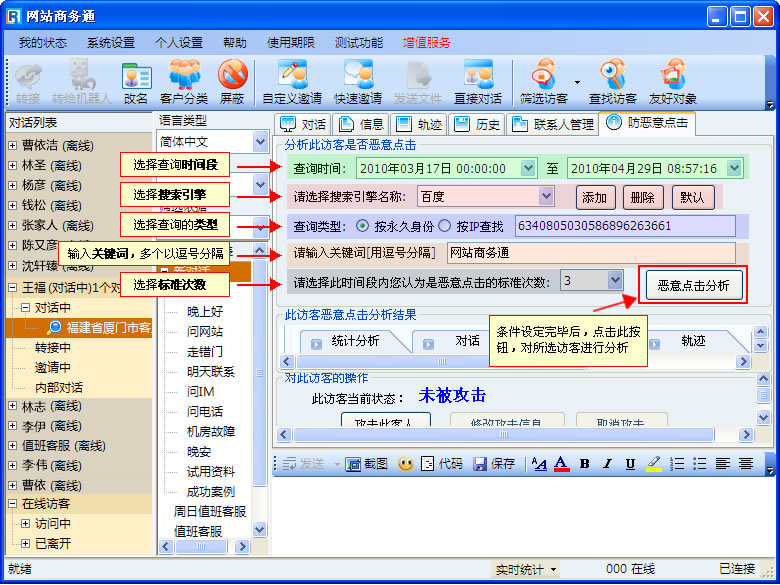The height and width of the screenshot is (585, 780).
Task: Switch to 轨迹 tab
Action: click(419, 124)
